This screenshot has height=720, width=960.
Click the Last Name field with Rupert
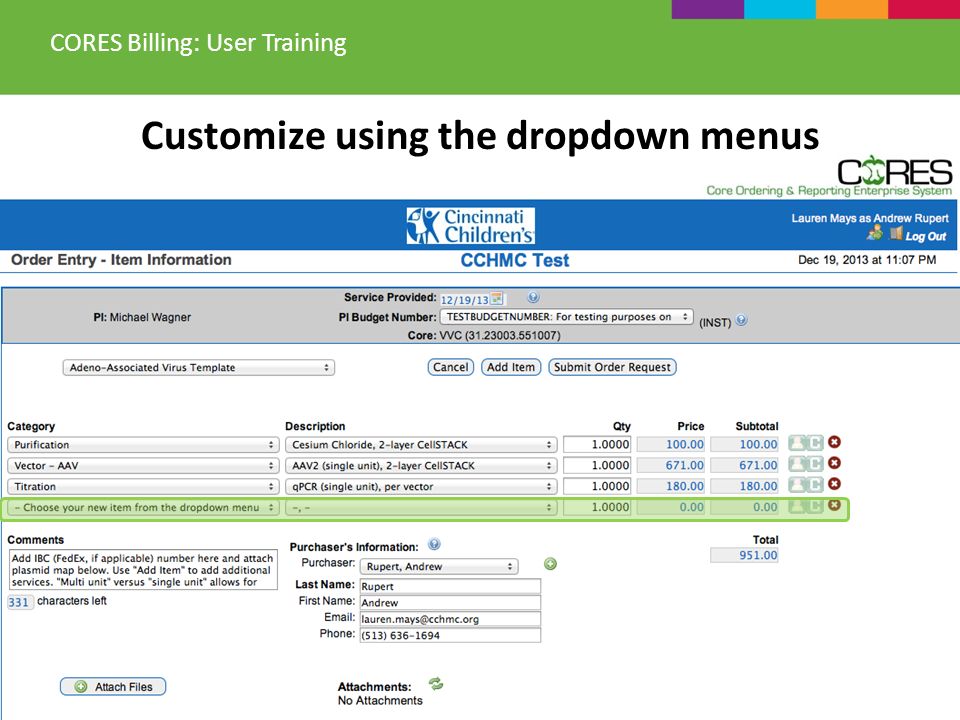[450, 587]
